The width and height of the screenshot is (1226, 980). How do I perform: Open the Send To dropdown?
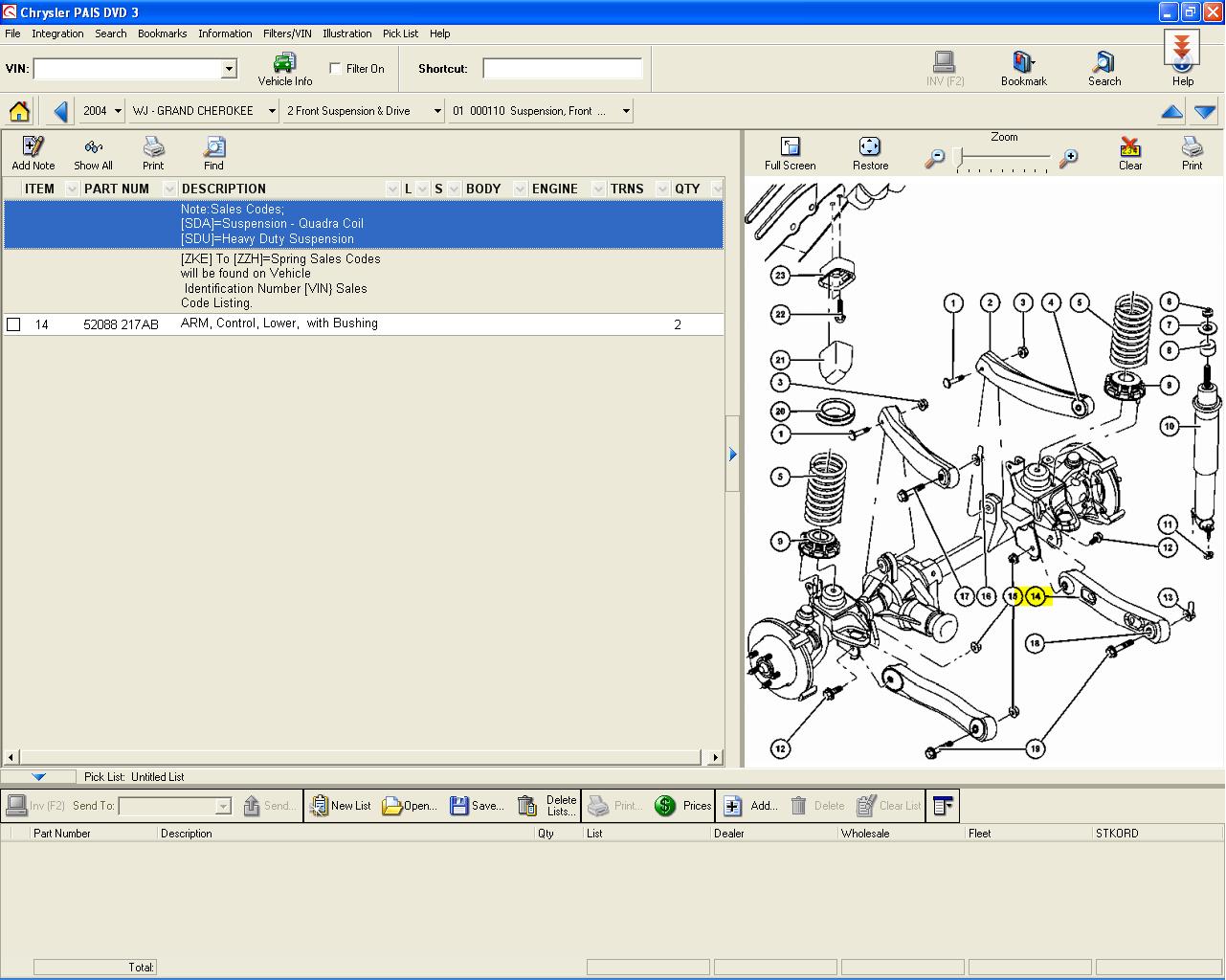coord(223,806)
